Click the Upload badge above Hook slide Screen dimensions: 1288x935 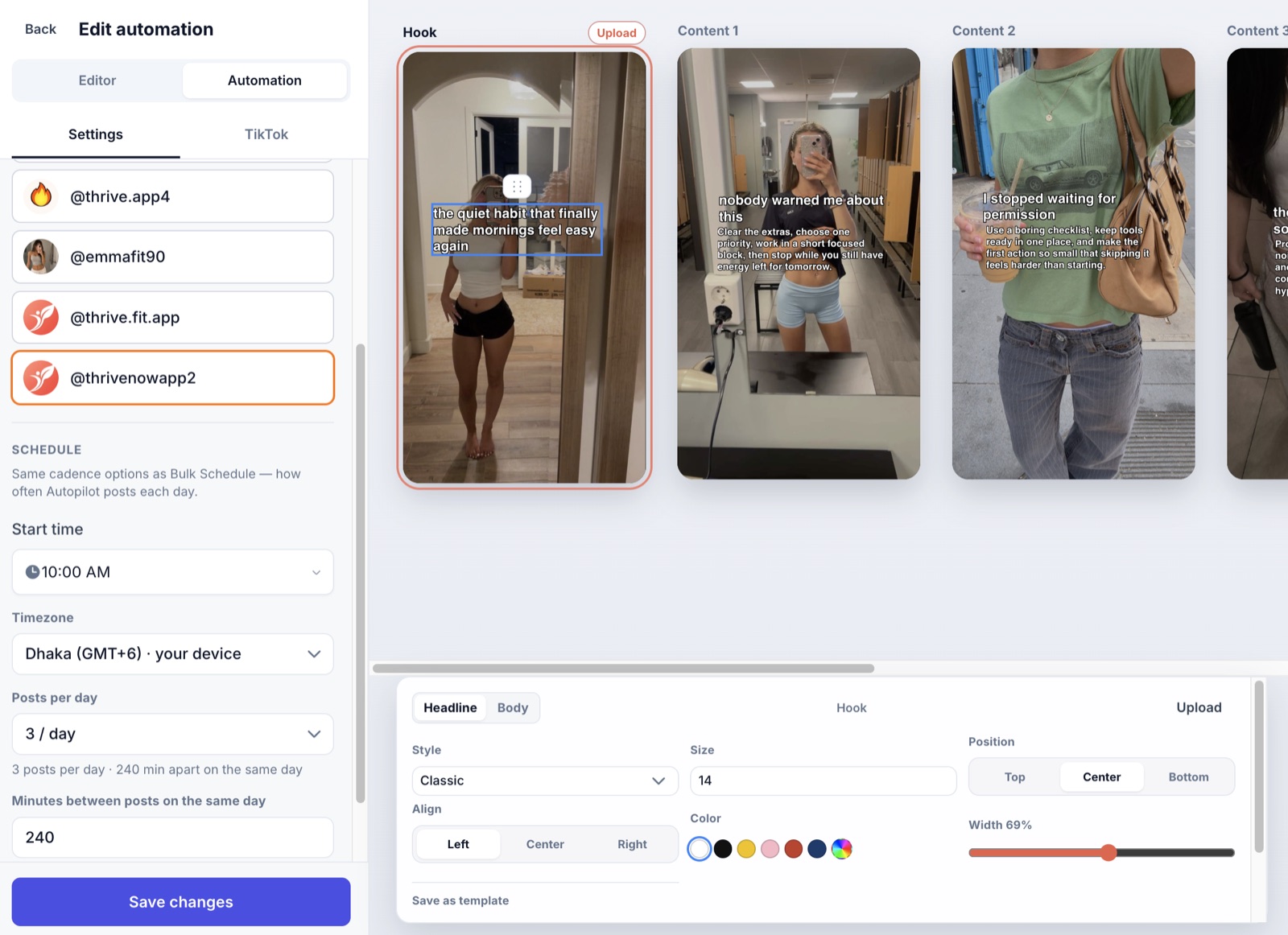[x=617, y=33]
